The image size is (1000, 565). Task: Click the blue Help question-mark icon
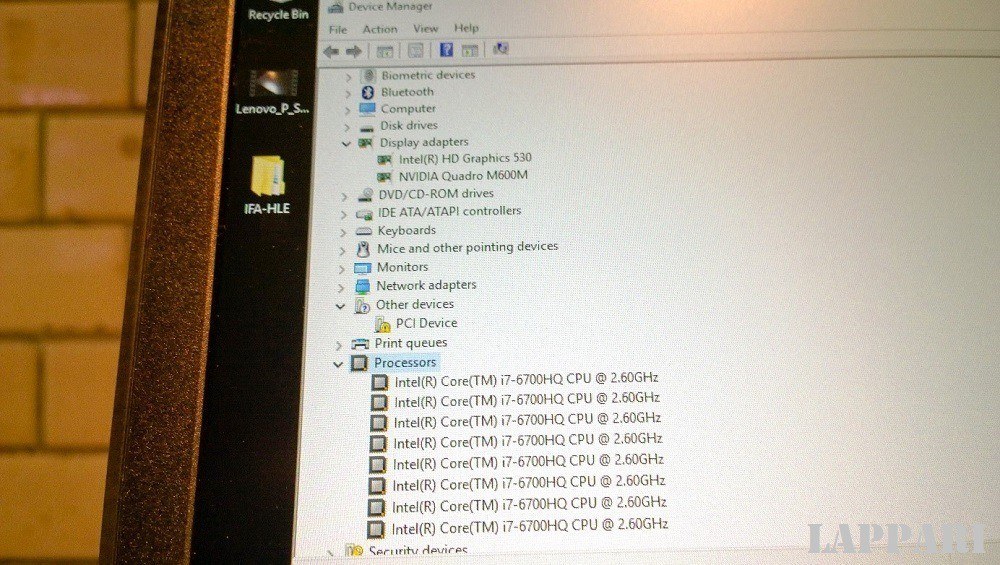446,49
